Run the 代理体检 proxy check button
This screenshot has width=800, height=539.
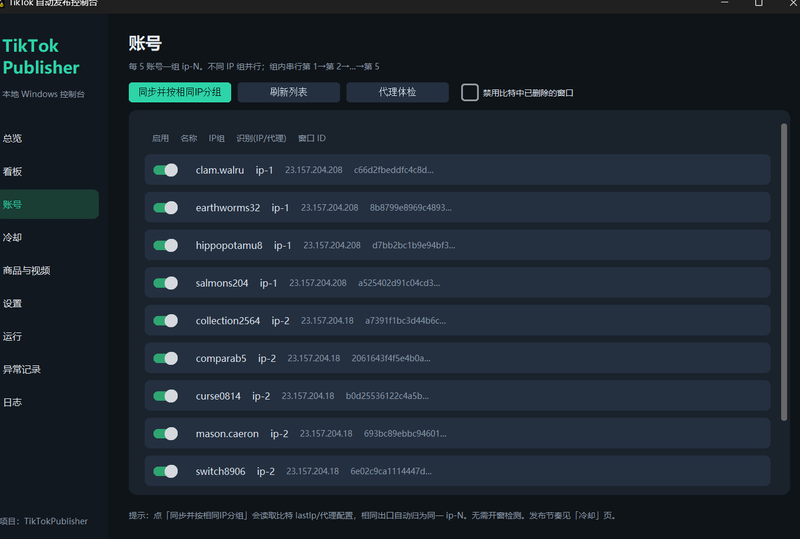point(397,92)
